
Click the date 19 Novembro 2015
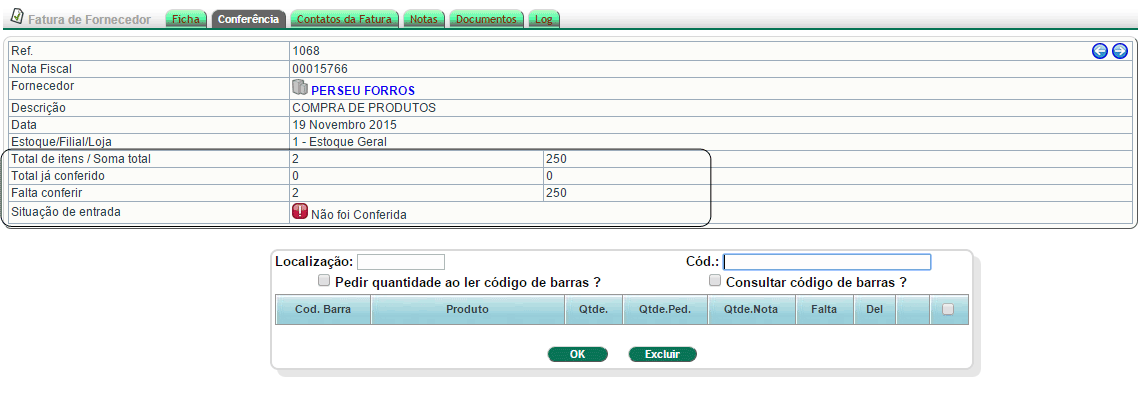(344, 125)
